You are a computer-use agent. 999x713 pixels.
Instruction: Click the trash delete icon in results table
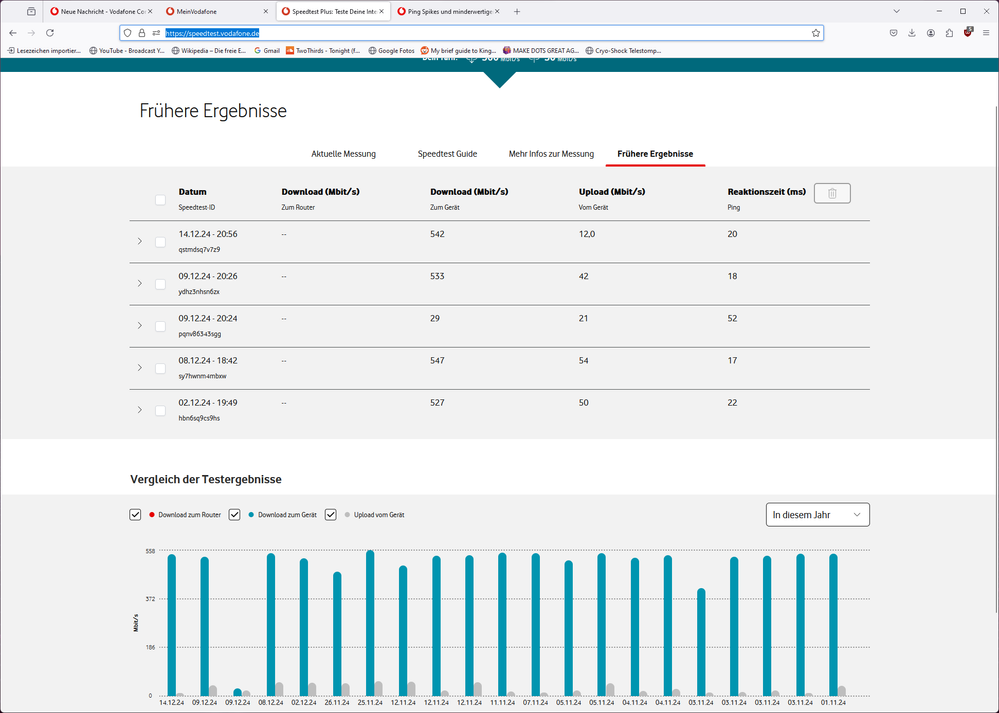(x=832, y=193)
